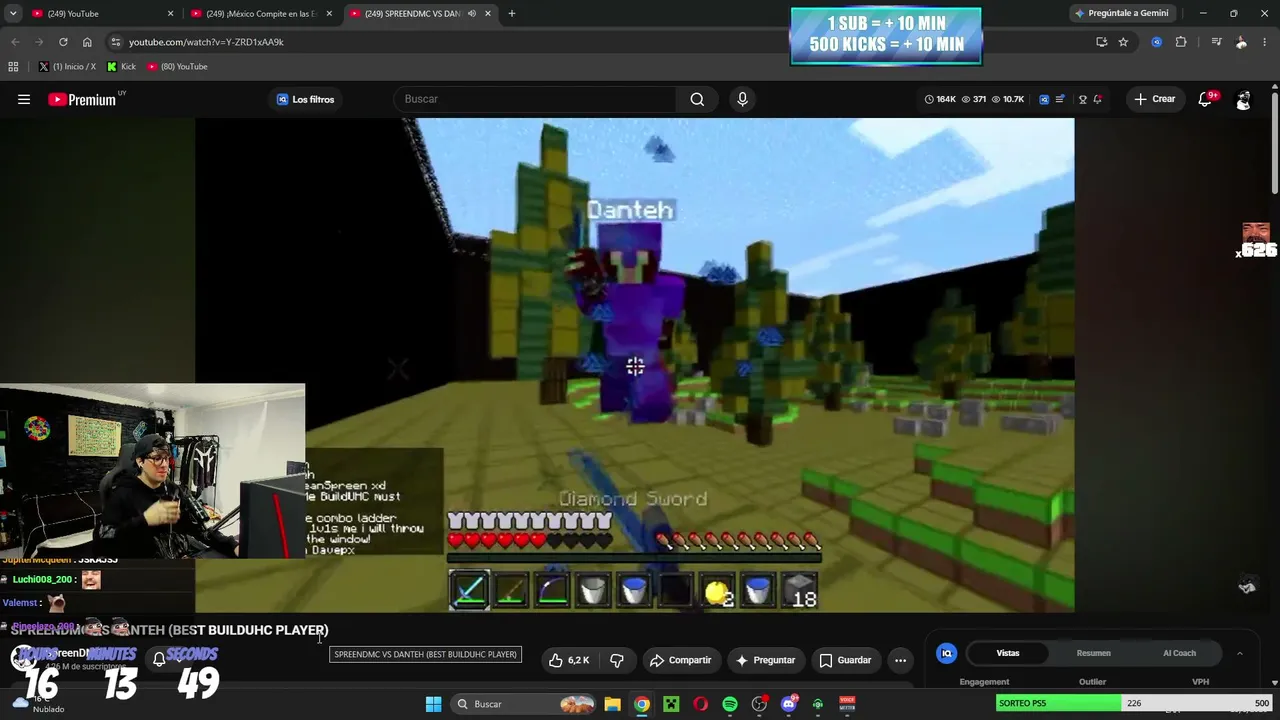Open the vidIQ list icon in header
The height and width of the screenshot is (720, 1280).
tap(1060, 99)
